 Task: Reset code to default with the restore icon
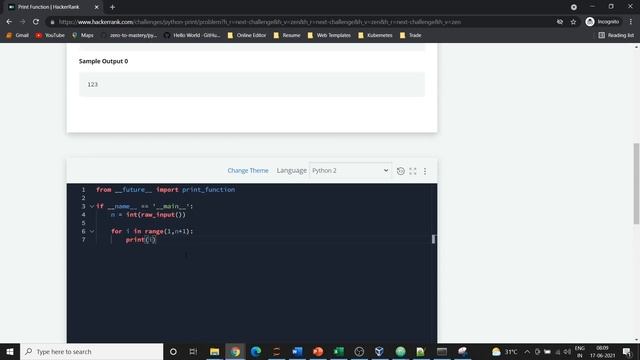click(400, 171)
